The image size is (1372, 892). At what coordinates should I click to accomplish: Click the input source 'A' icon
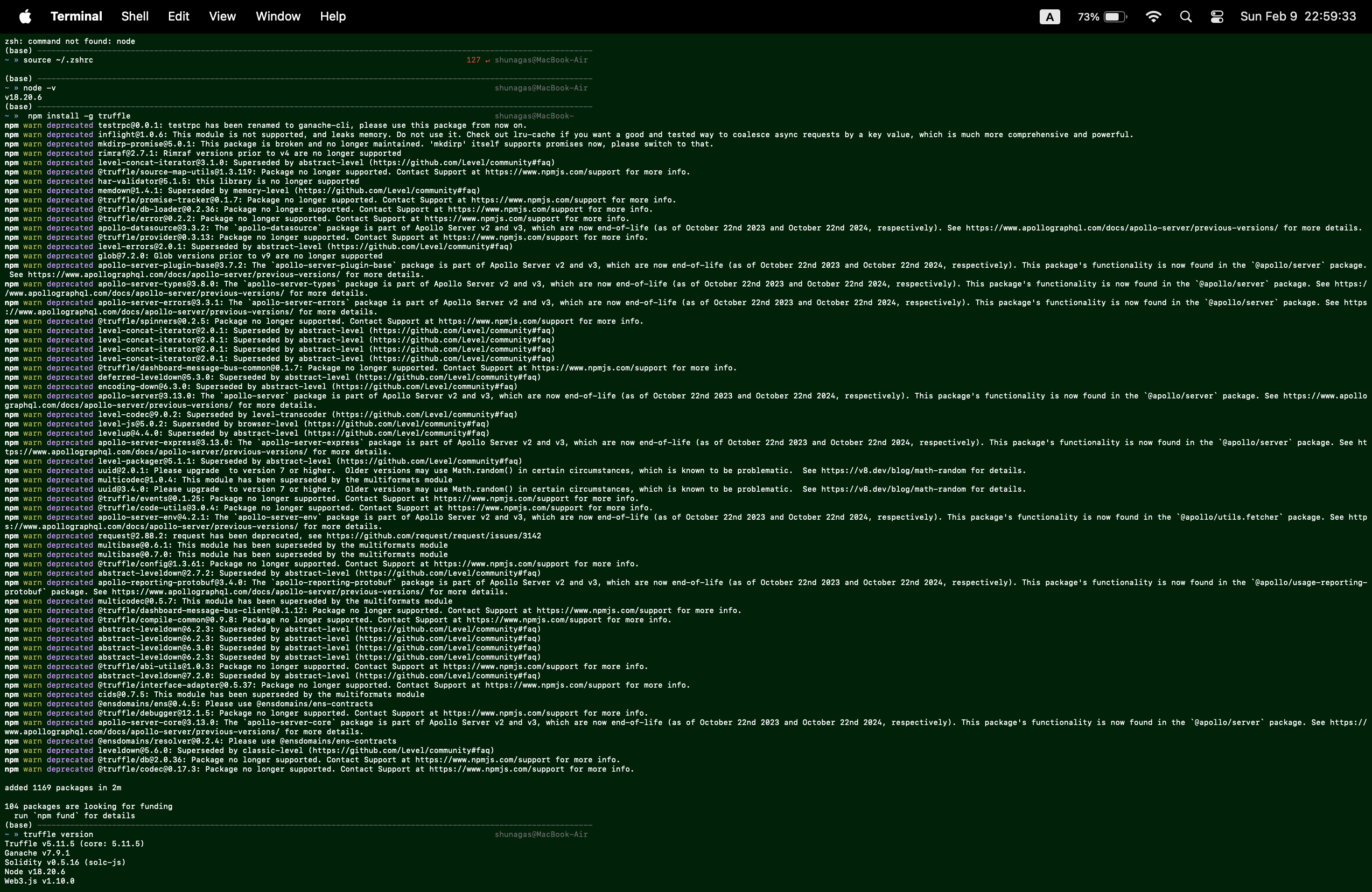pyautogui.click(x=1049, y=17)
